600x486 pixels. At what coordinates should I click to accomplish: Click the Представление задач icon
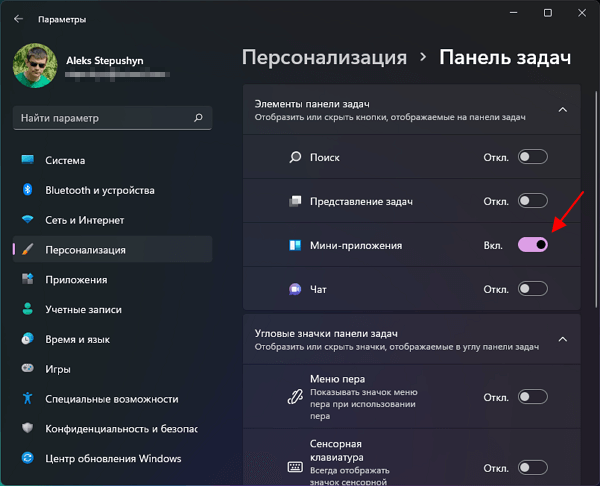pos(295,201)
